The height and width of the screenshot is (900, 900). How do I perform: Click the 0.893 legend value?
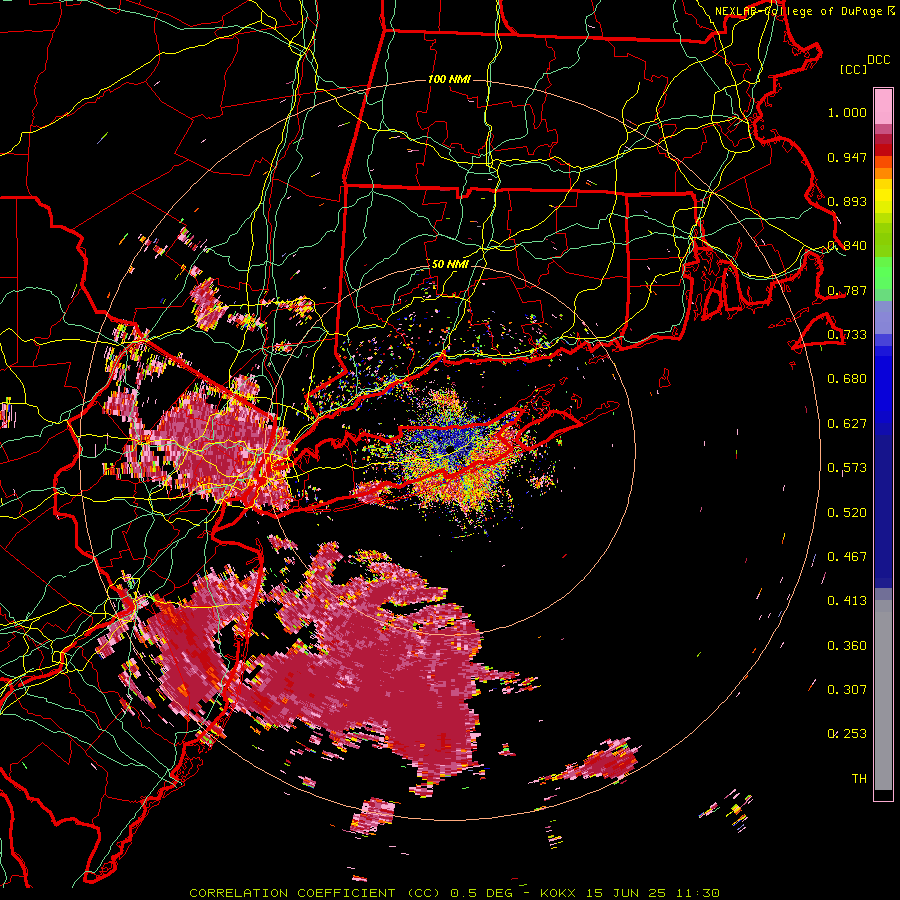pos(847,201)
